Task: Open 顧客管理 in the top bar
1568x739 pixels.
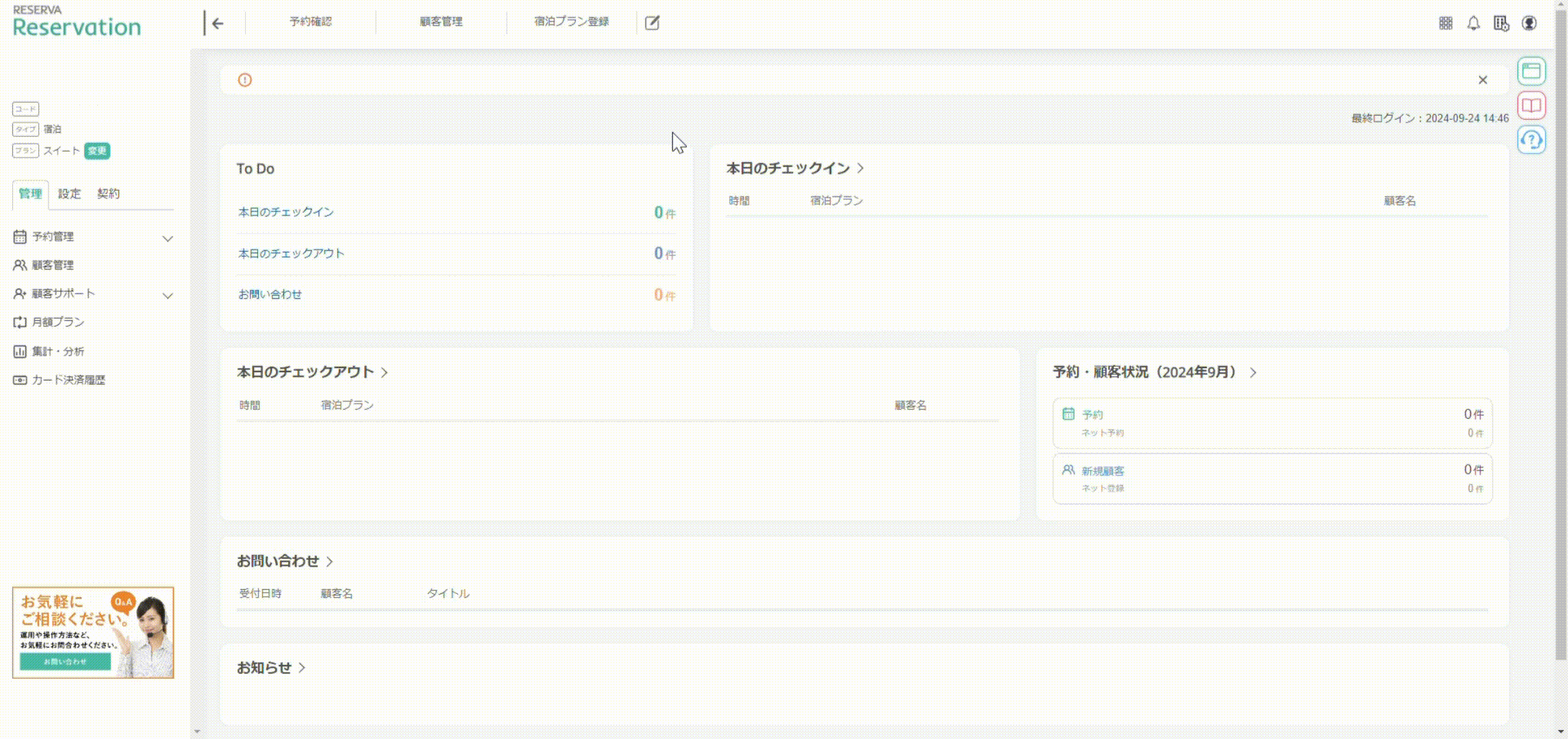Action: click(441, 22)
